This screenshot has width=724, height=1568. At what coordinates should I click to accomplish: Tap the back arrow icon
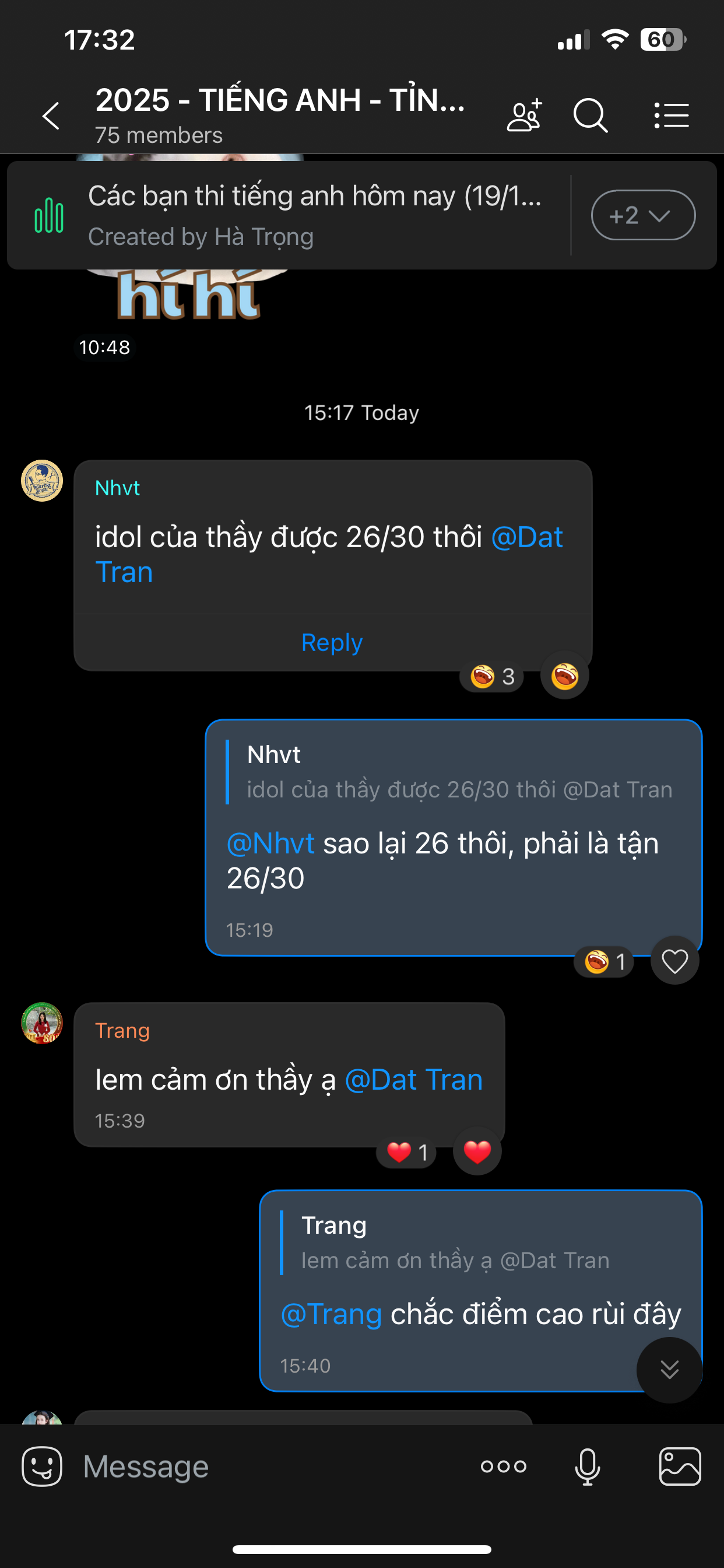(x=51, y=116)
